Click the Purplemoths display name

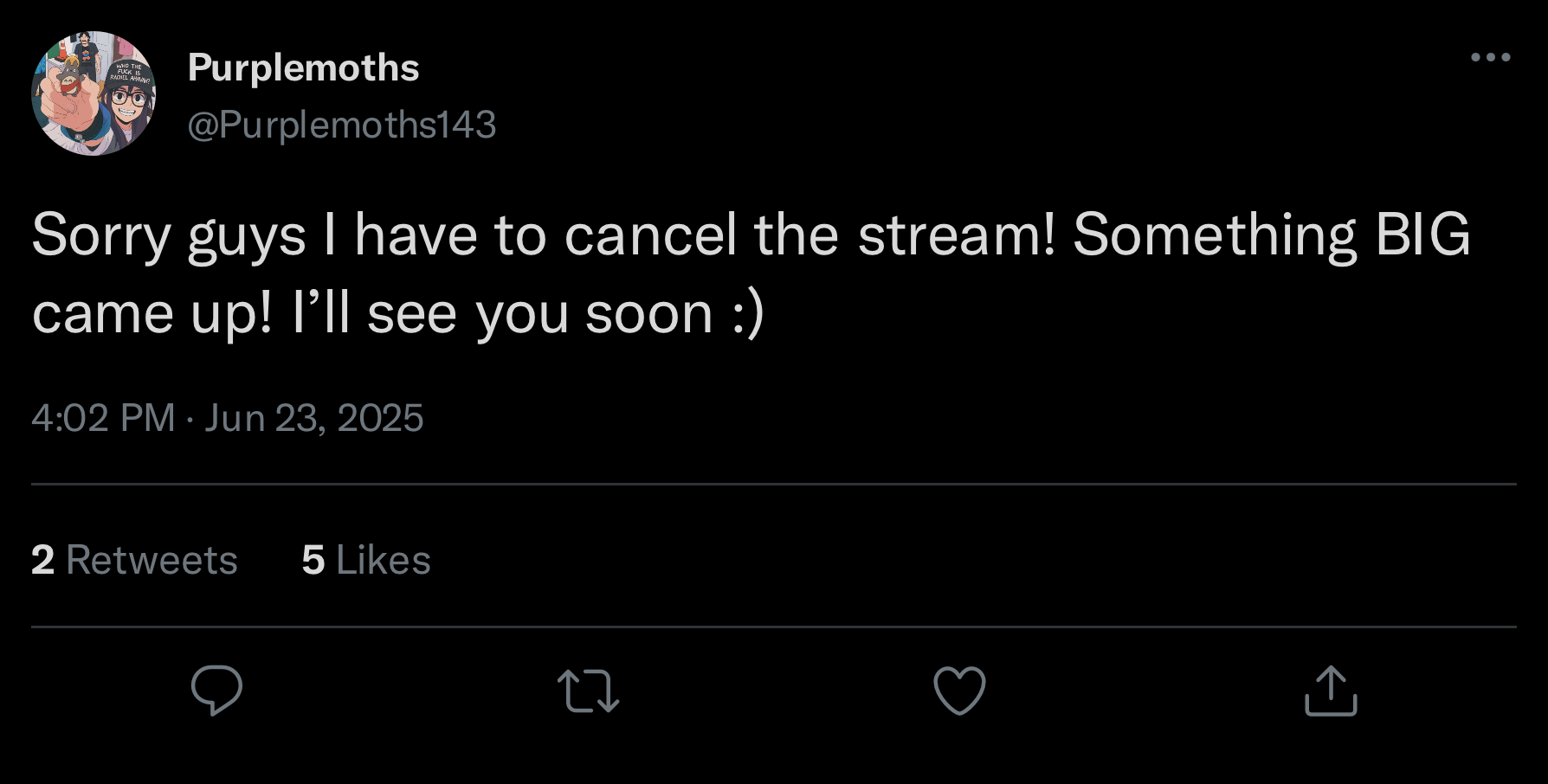303,67
